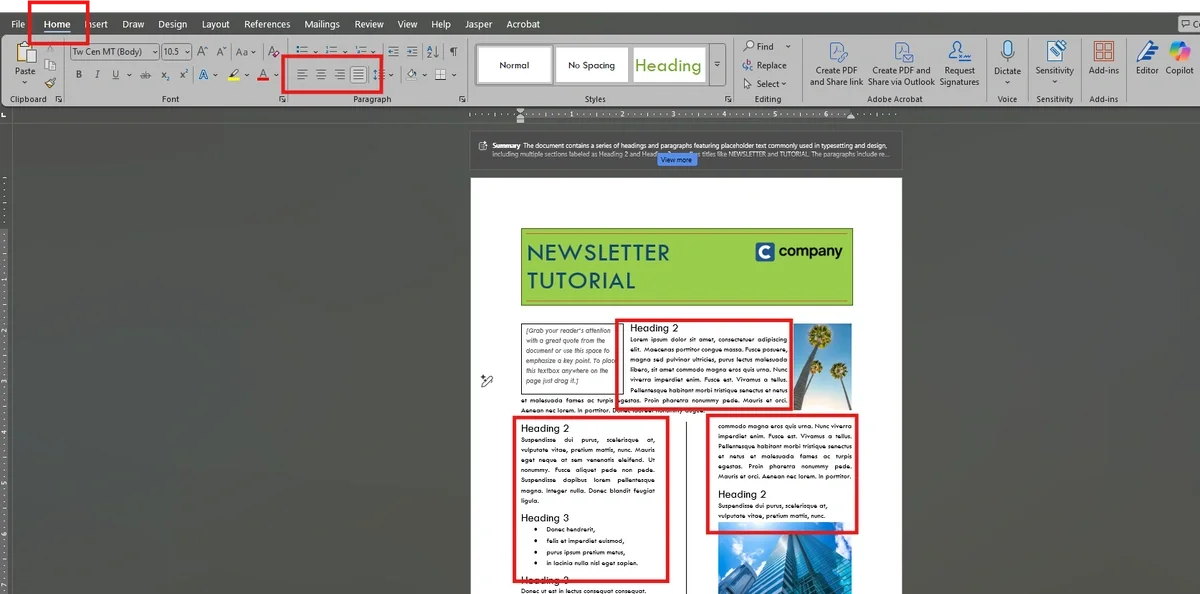The image size is (1200, 594).
Task: Open the font name dropdown
Action: click(x=154, y=52)
